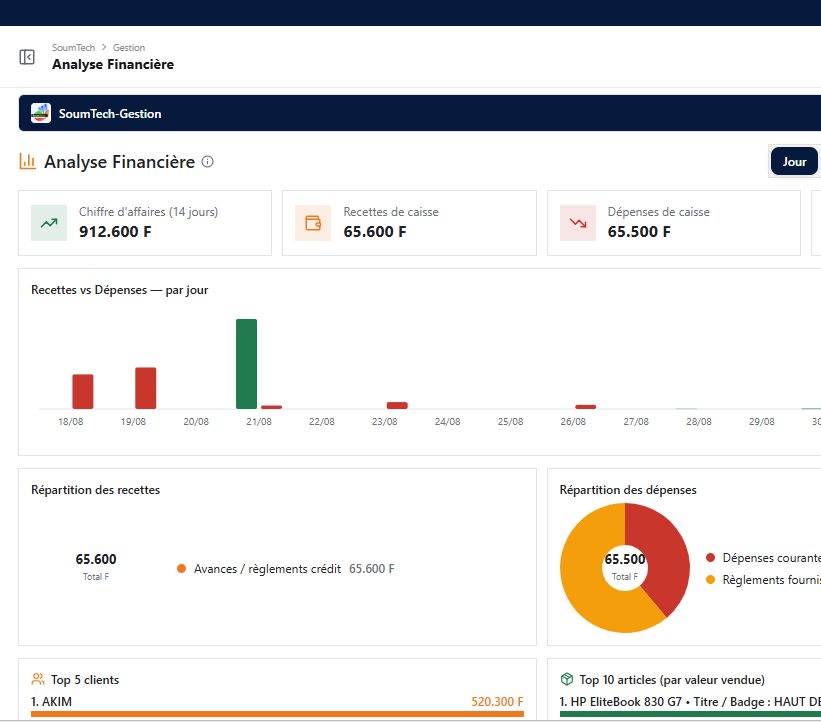Click the breadcrumb chevron after SoumTech

click(104, 47)
